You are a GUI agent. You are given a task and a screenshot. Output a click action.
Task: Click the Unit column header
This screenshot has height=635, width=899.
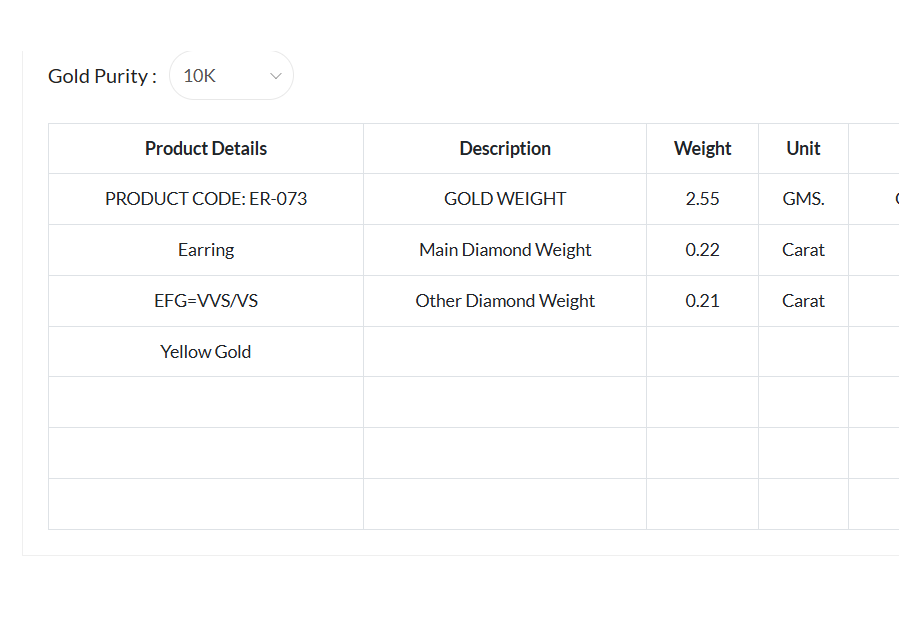coord(803,149)
